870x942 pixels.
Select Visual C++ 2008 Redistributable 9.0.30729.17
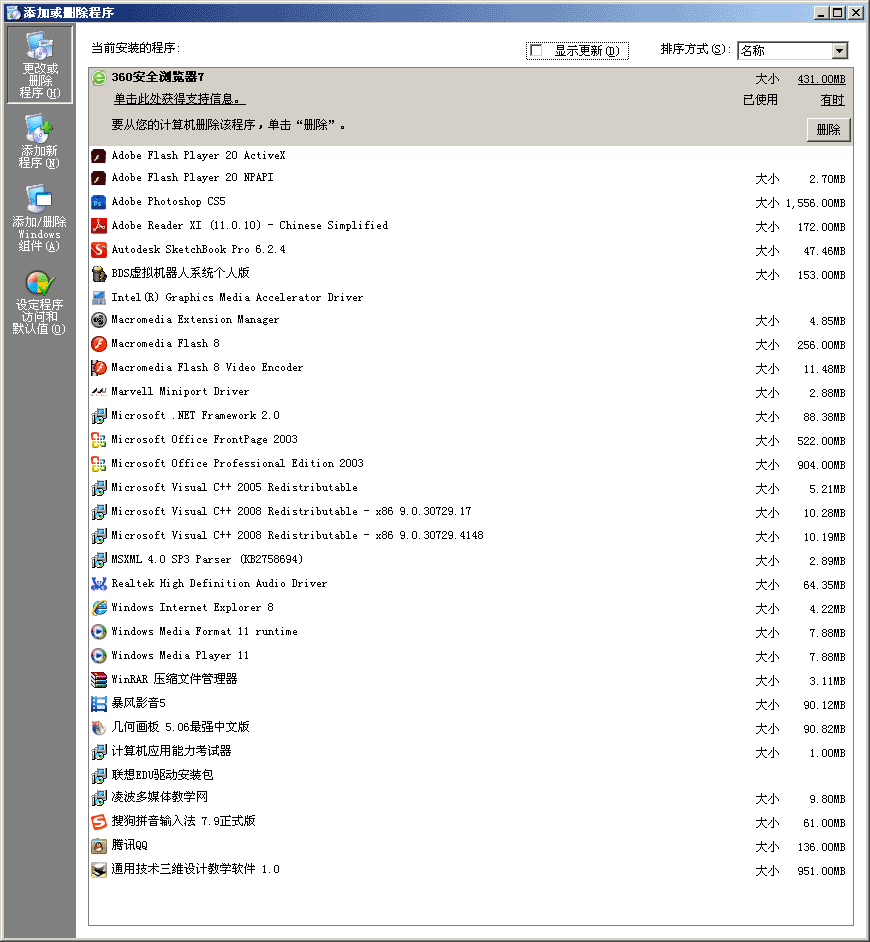click(x=470, y=512)
